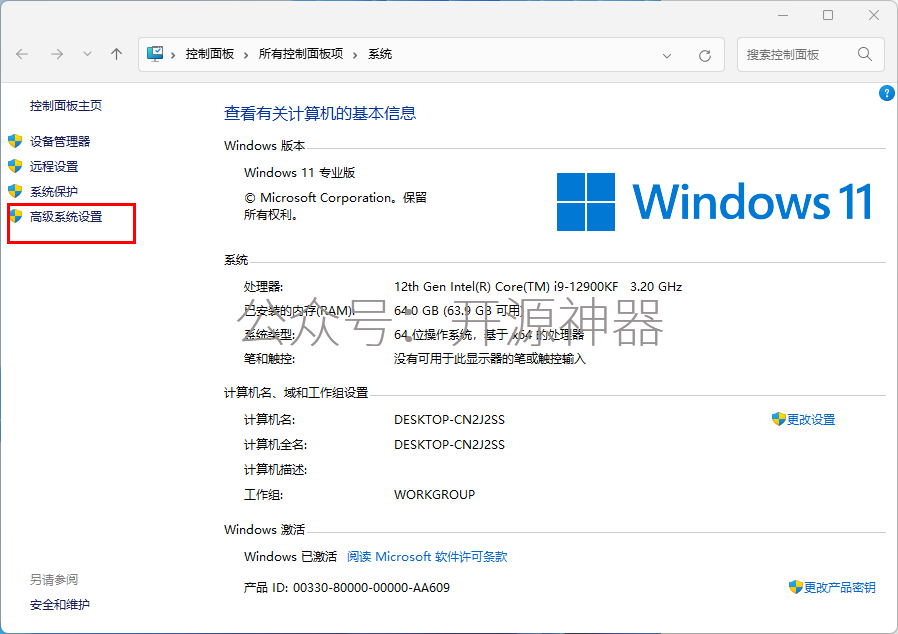Select 控制面板 breadcrumb in address bar
This screenshot has width=898, height=634.
210,54
